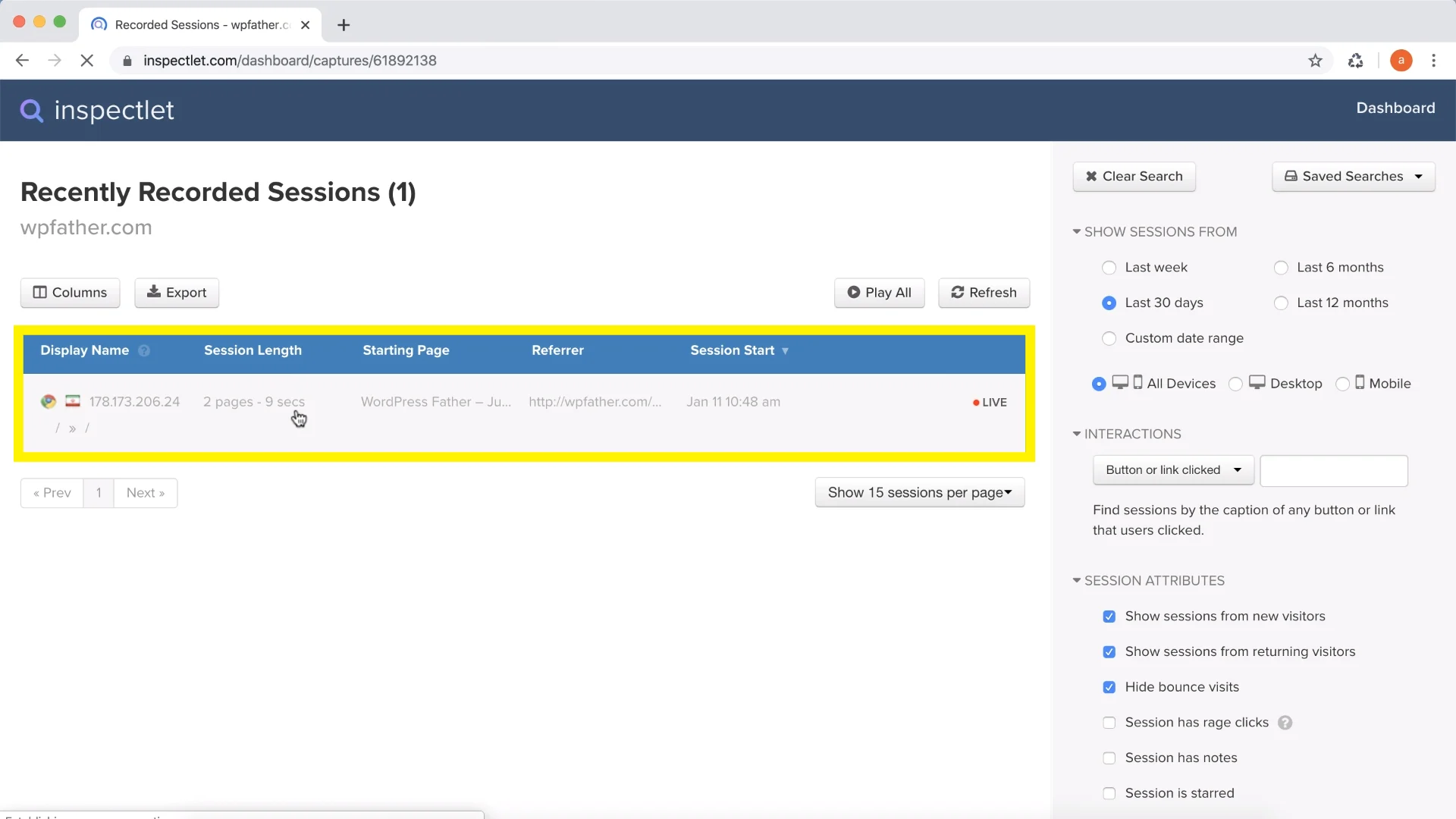
Task: Click the LIVE session indicator
Action: 990,403
